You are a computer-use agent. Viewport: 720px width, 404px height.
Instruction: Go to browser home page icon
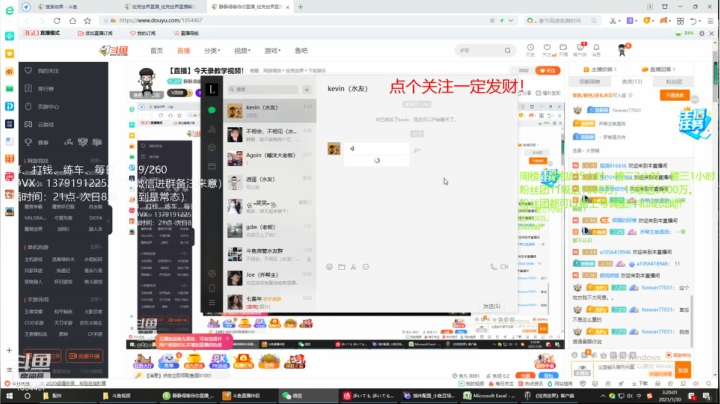coord(73,21)
